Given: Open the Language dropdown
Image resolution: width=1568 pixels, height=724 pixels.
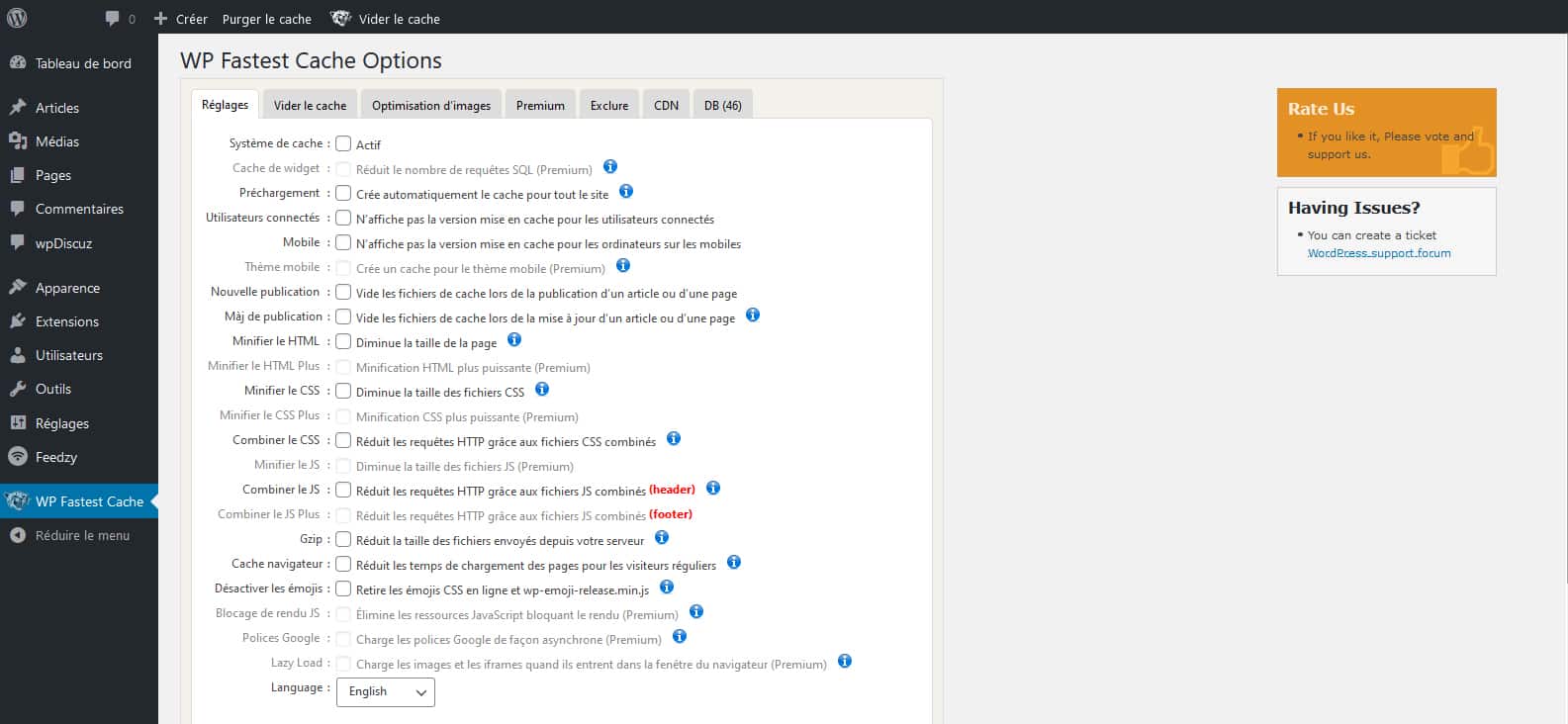Looking at the screenshot, I should (x=386, y=691).
